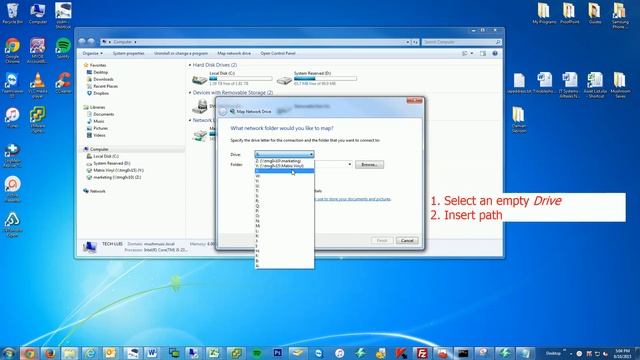Screen dimensions: 640x360
Task: Open Chrome from the taskbar
Action: point(29,353)
